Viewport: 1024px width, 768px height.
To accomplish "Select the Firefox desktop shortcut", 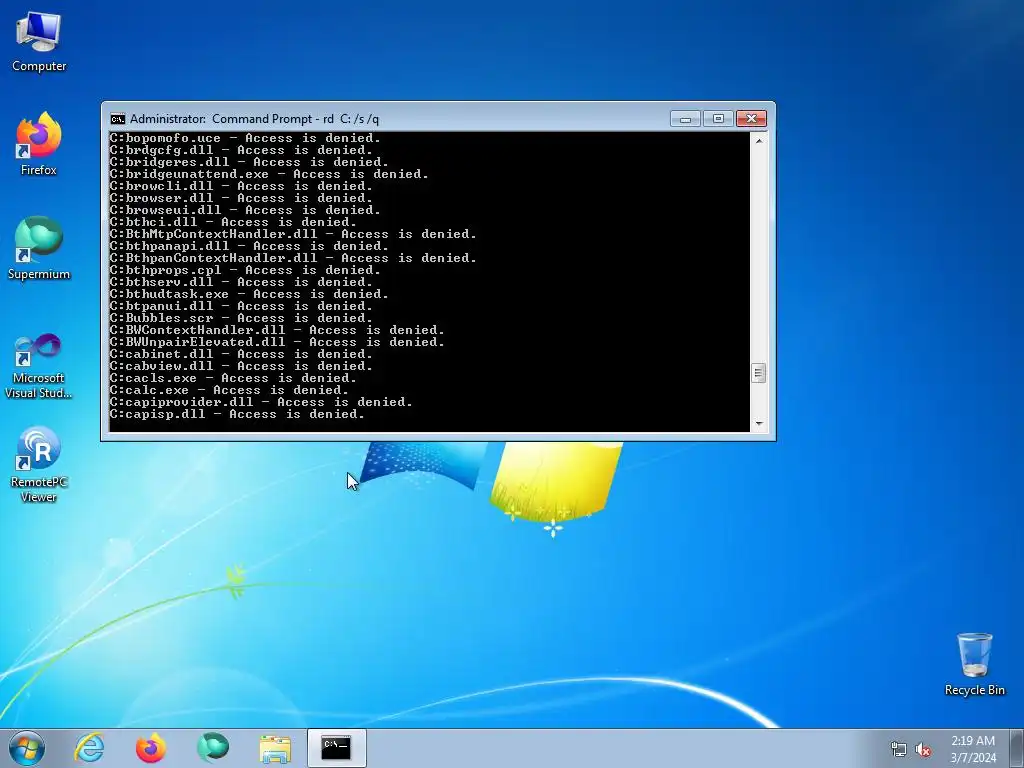I will (x=39, y=144).
